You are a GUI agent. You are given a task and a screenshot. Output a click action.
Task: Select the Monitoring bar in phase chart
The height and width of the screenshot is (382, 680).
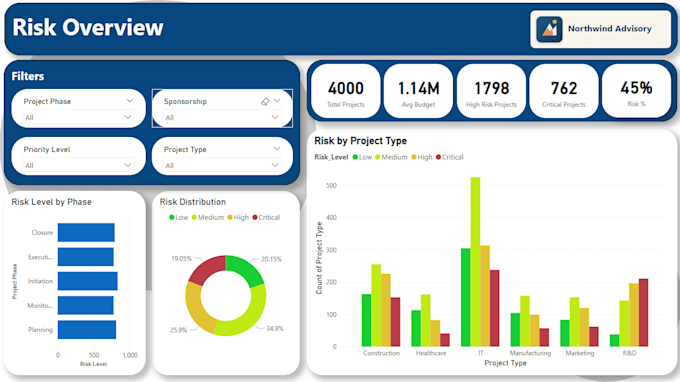tap(86, 305)
